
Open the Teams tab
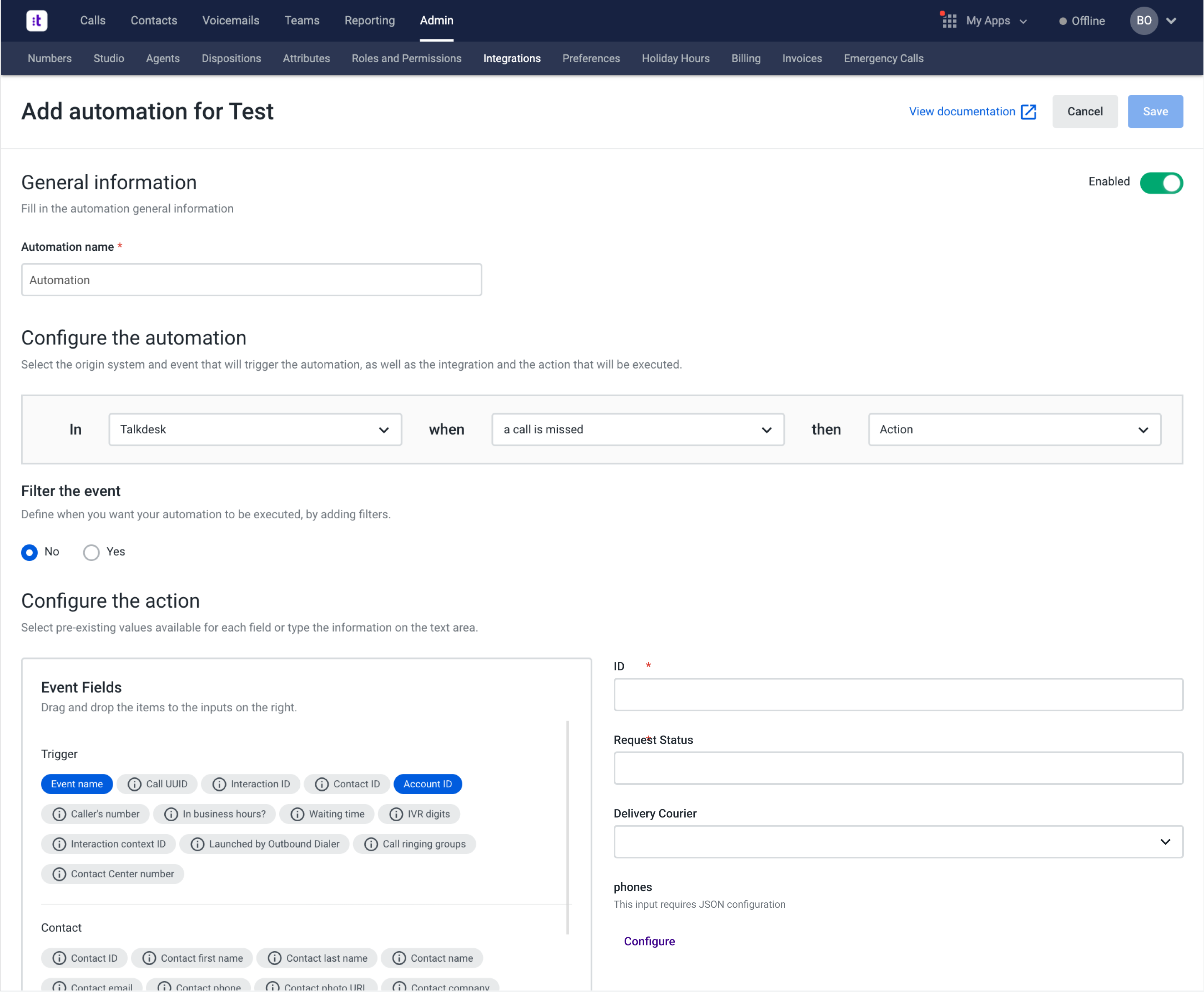(x=302, y=20)
